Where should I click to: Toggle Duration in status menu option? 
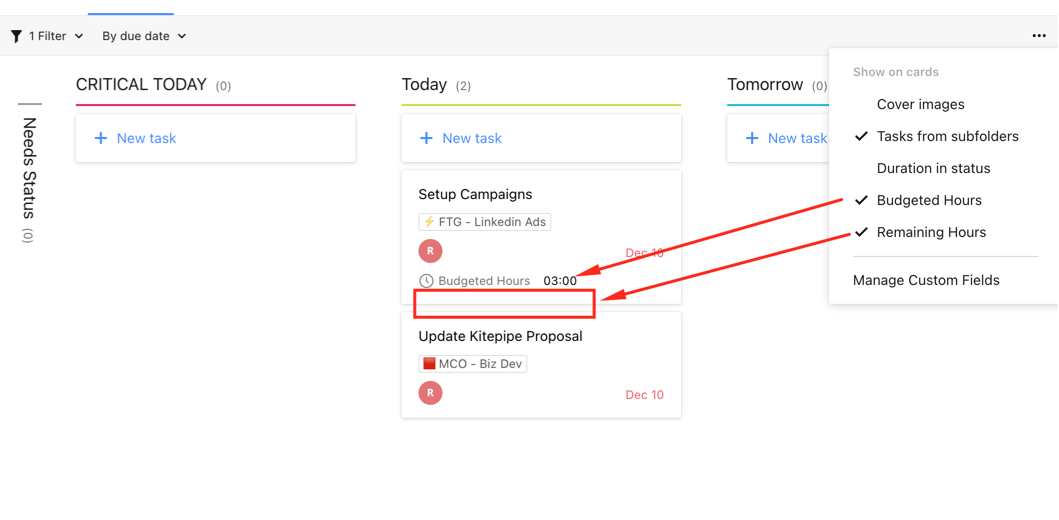coord(933,168)
